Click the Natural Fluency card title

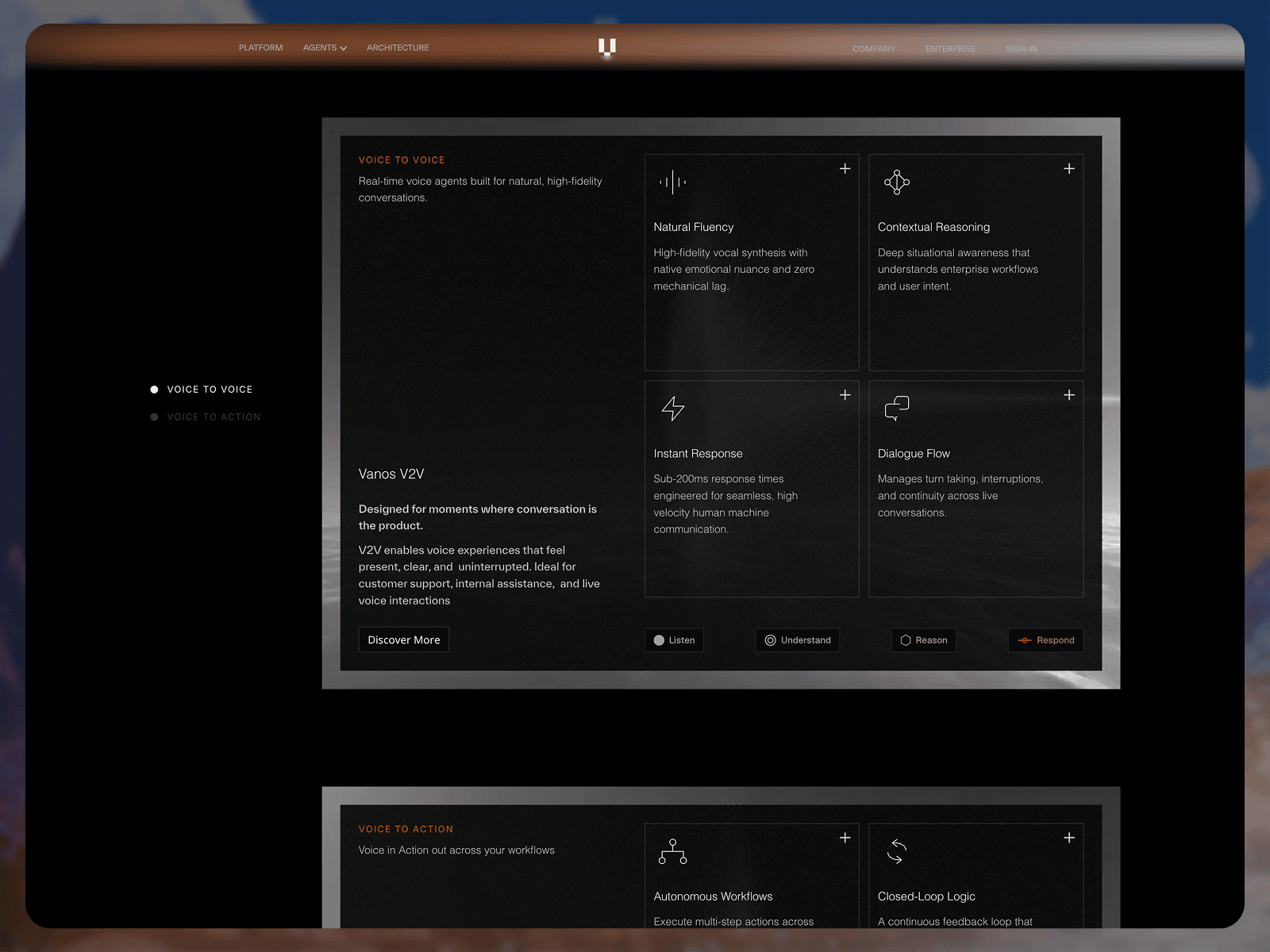pos(694,227)
